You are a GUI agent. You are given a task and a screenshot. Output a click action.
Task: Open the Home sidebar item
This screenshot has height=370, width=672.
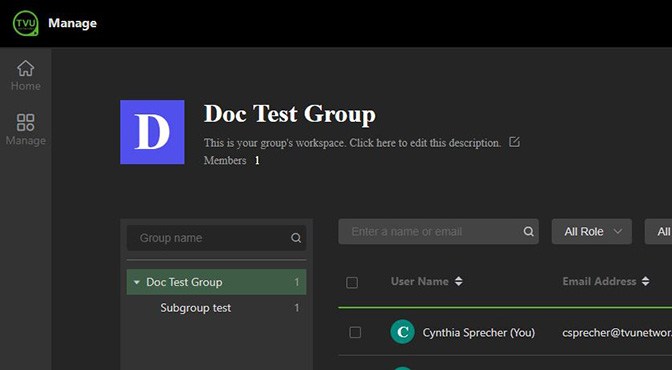coord(26,75)
